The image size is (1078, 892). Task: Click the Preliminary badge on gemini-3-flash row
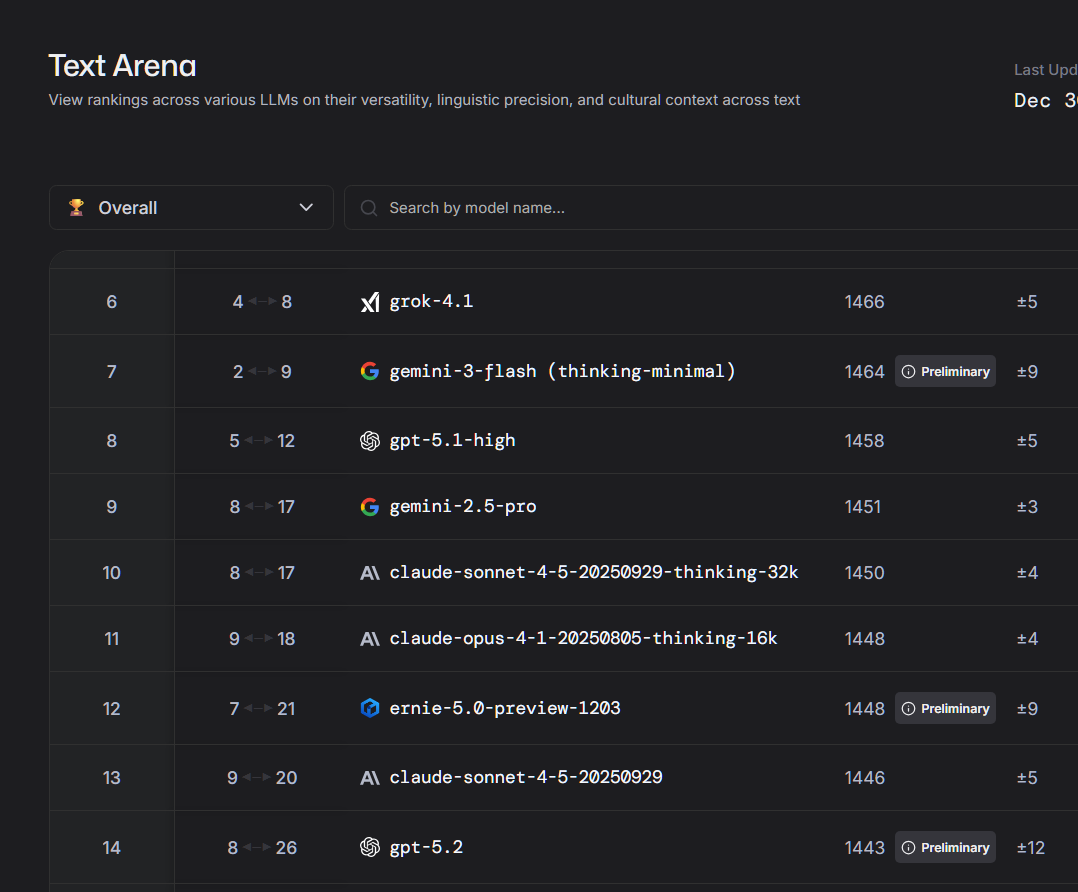(x=945, y=372)
